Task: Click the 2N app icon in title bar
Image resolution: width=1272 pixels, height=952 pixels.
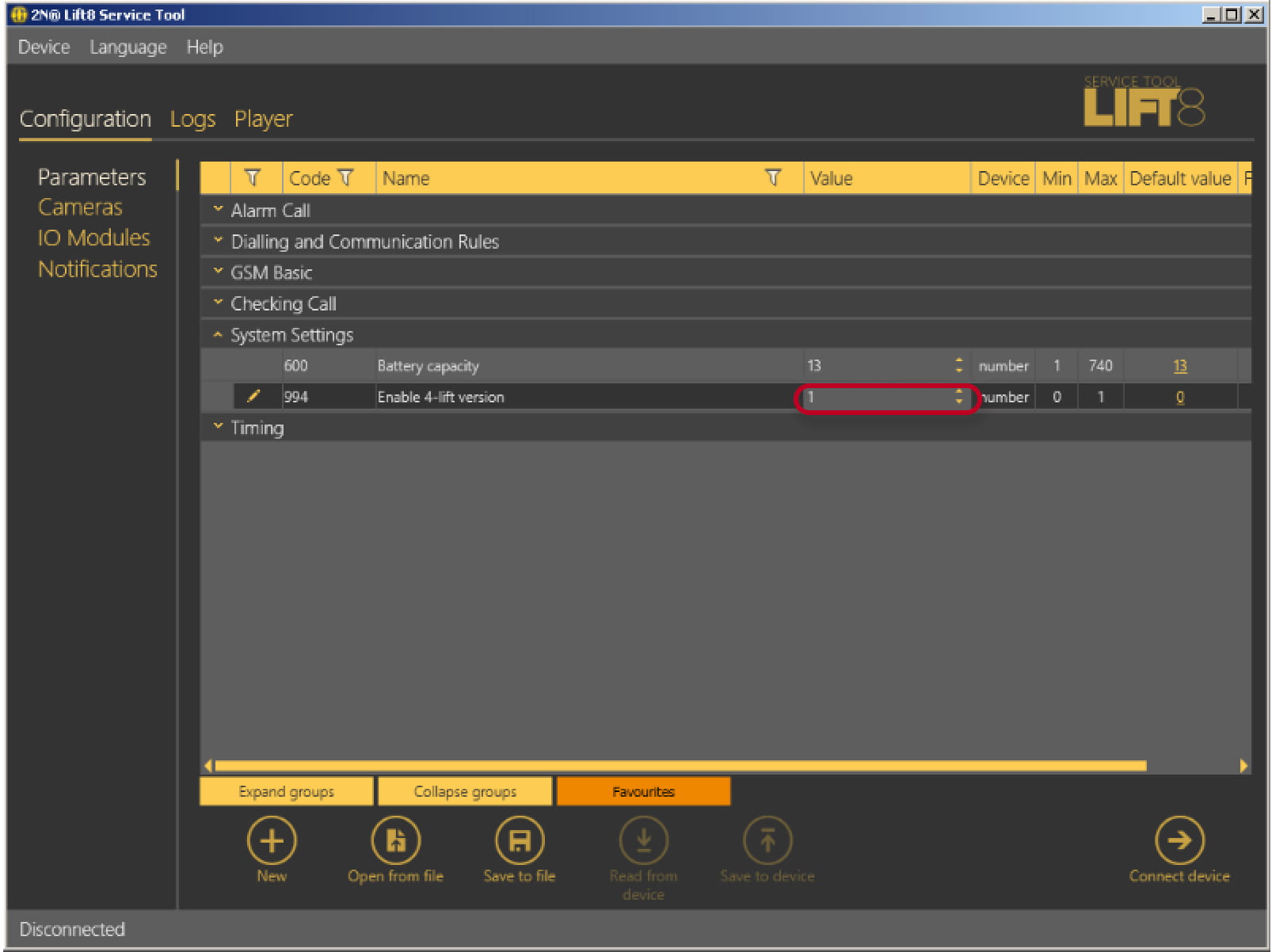Action: point(19,14)
